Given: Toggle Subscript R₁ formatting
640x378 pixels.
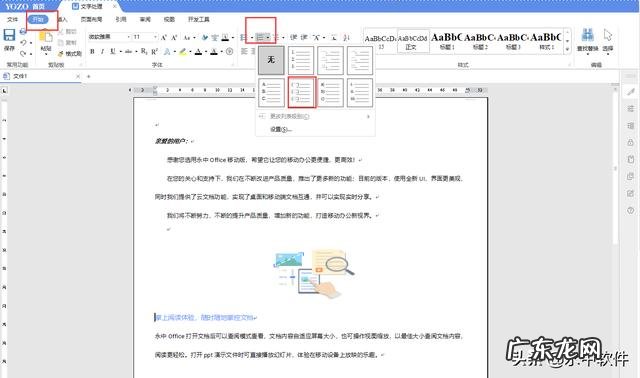Looking at the screenshot, I should click(x=144, y=51).
